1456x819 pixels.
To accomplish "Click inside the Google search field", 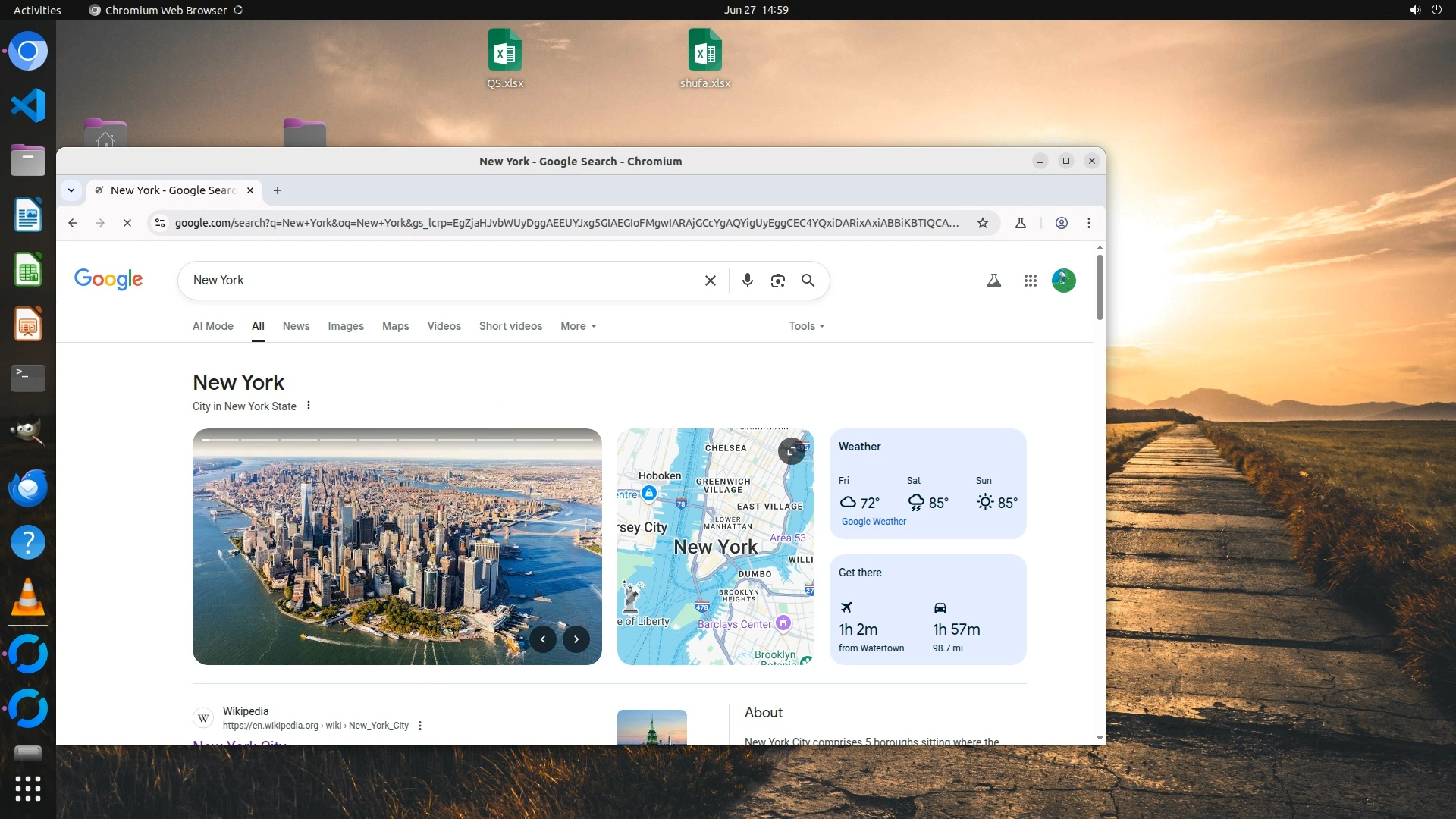I will click(440, 281).
